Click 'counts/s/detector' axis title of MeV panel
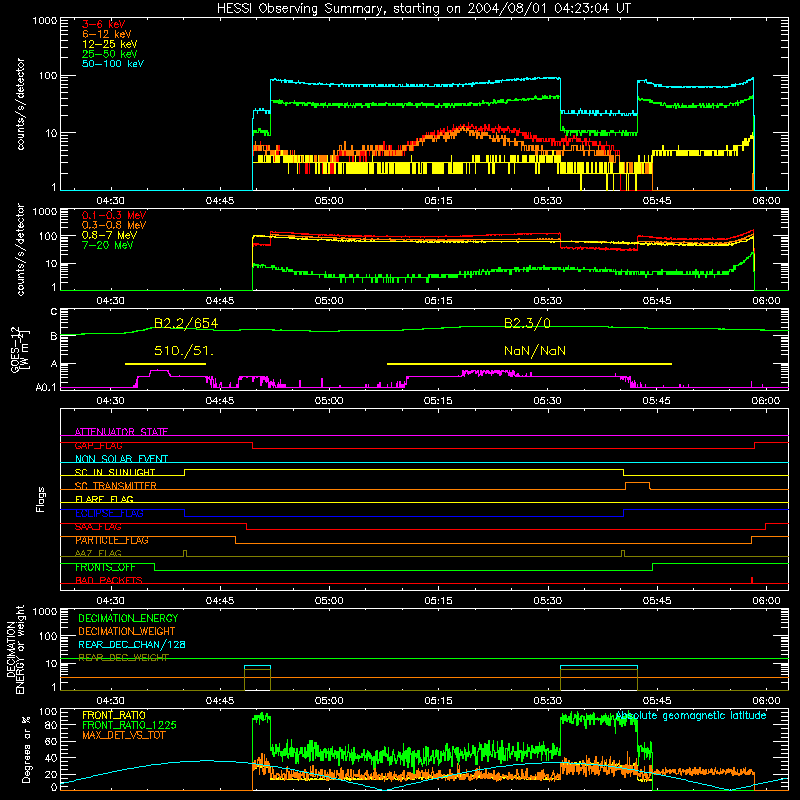 (20, 249)
